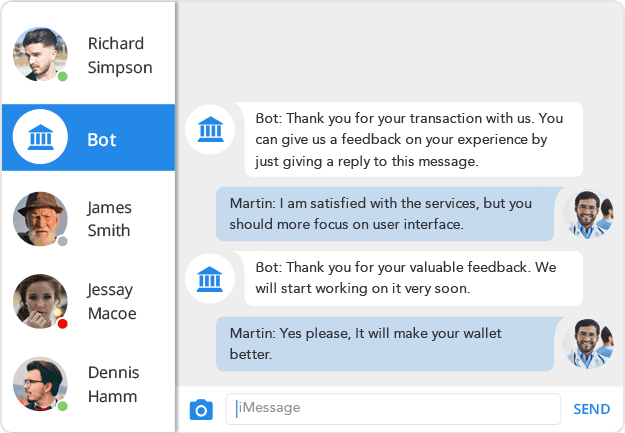Click Jessay Macoe's red status dot
The width and height of the screenshot is (625, 433).
click(x=62, y=324)
